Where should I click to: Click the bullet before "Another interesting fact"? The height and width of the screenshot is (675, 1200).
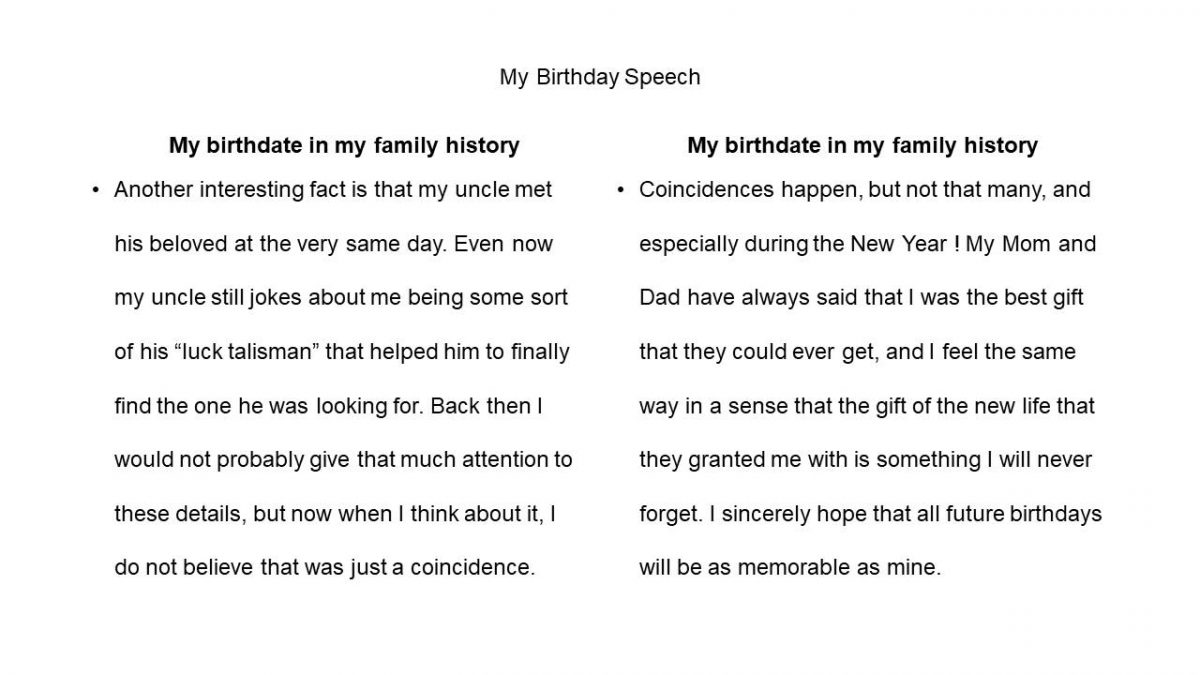95,190
